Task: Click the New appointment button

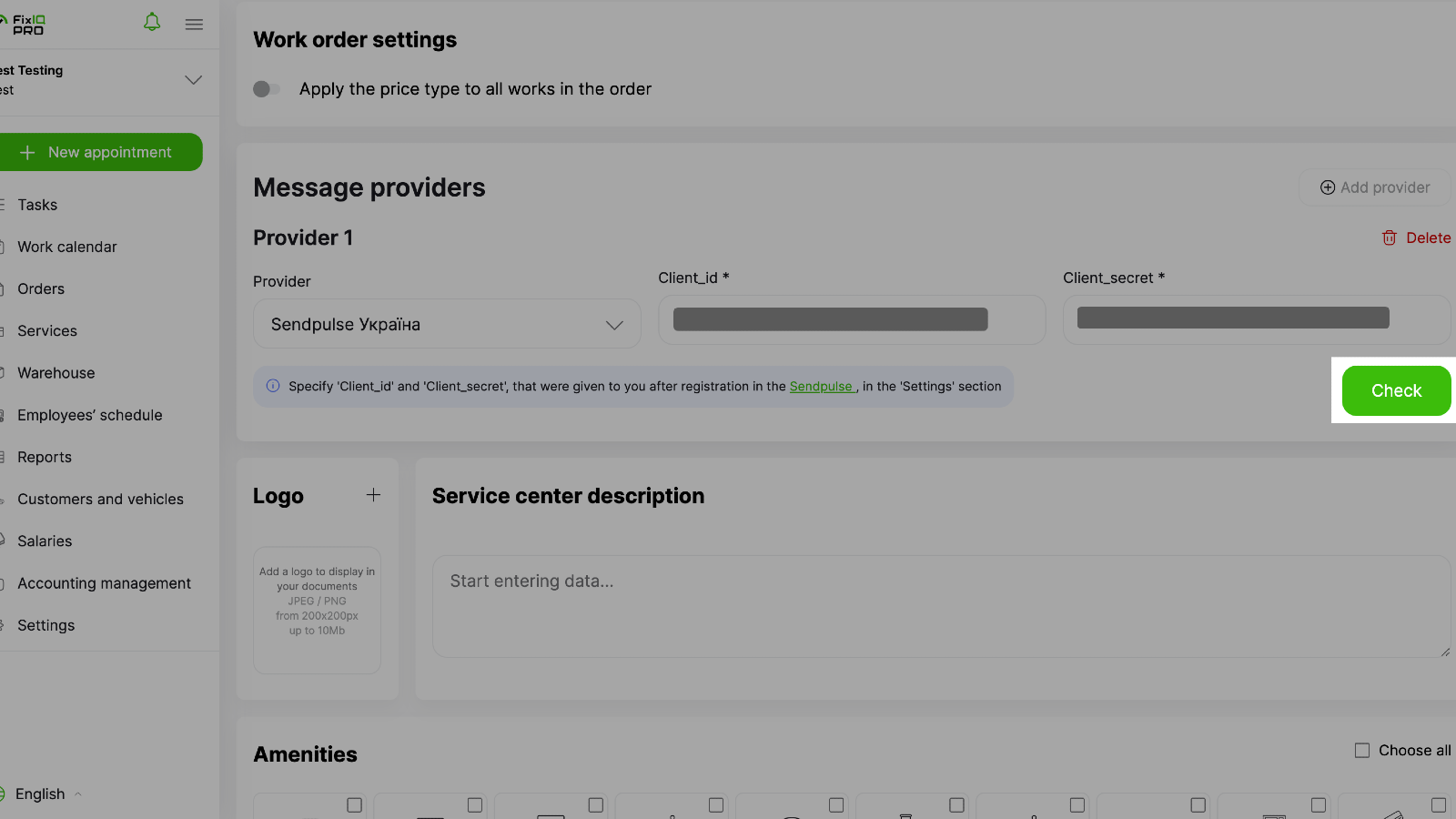Action: point(100,152)
